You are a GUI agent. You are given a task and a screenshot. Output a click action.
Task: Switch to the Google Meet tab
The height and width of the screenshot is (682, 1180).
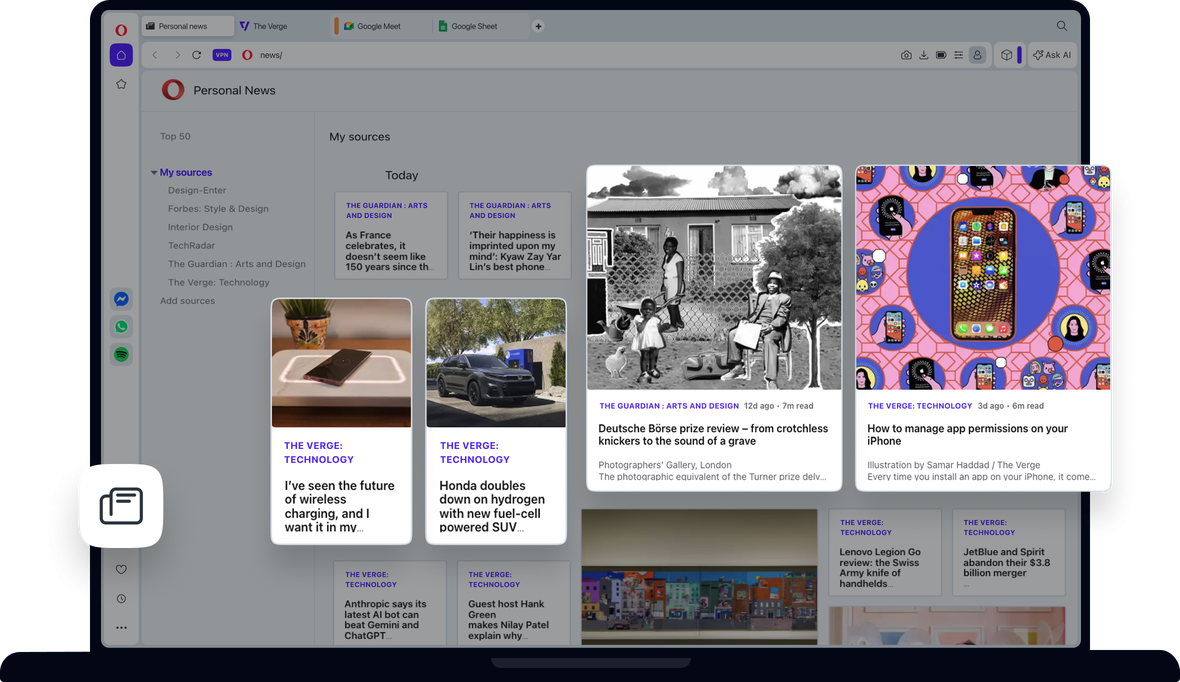378,26
